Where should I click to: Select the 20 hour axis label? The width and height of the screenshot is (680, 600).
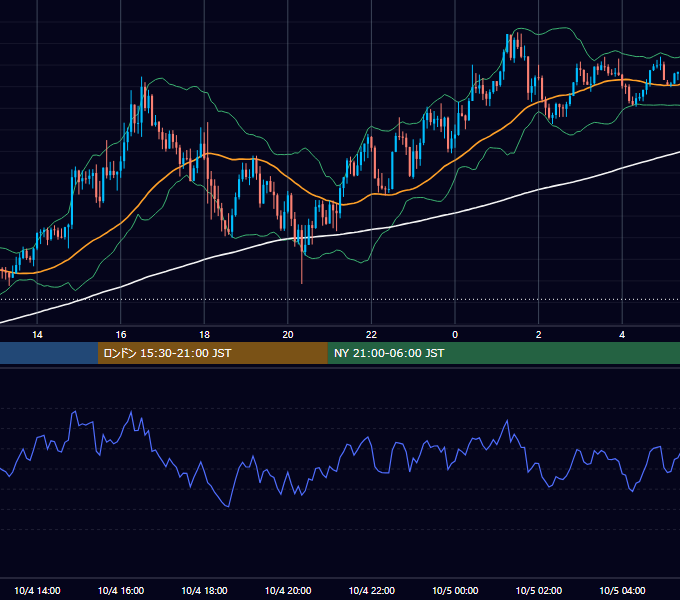coord(288,335)
